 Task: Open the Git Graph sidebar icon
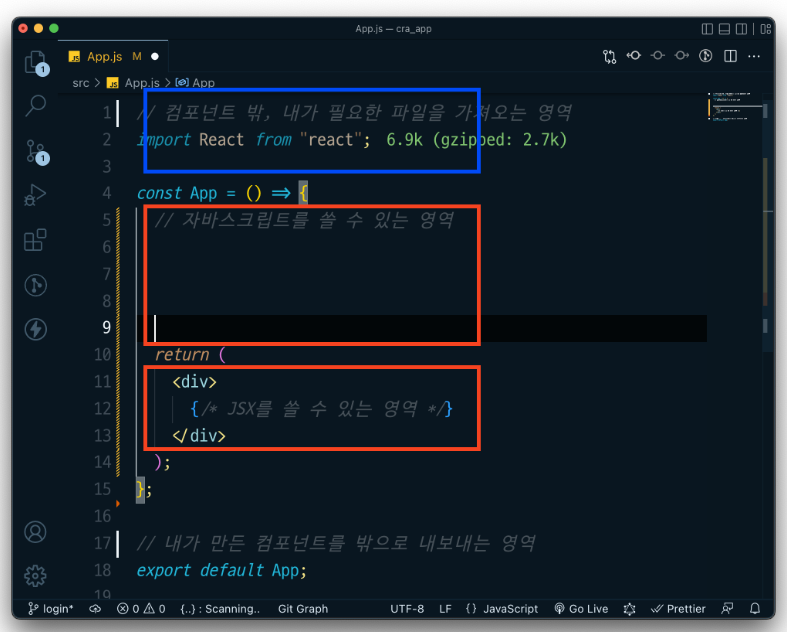pyautogui.click(x=36, y=286)
